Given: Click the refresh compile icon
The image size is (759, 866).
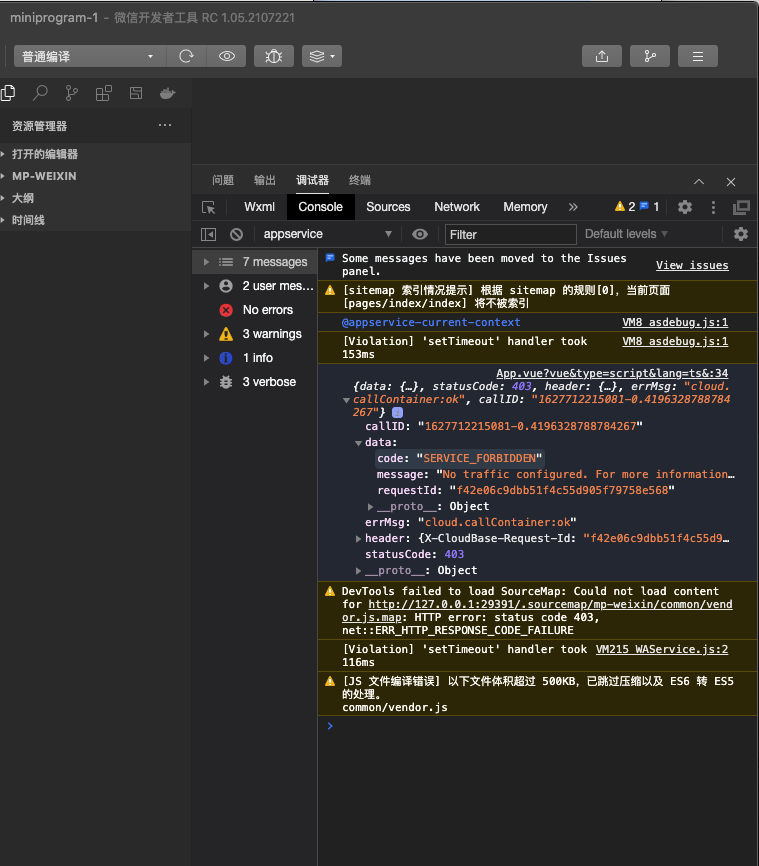Looking at the screenshot, I should [185, 56].
